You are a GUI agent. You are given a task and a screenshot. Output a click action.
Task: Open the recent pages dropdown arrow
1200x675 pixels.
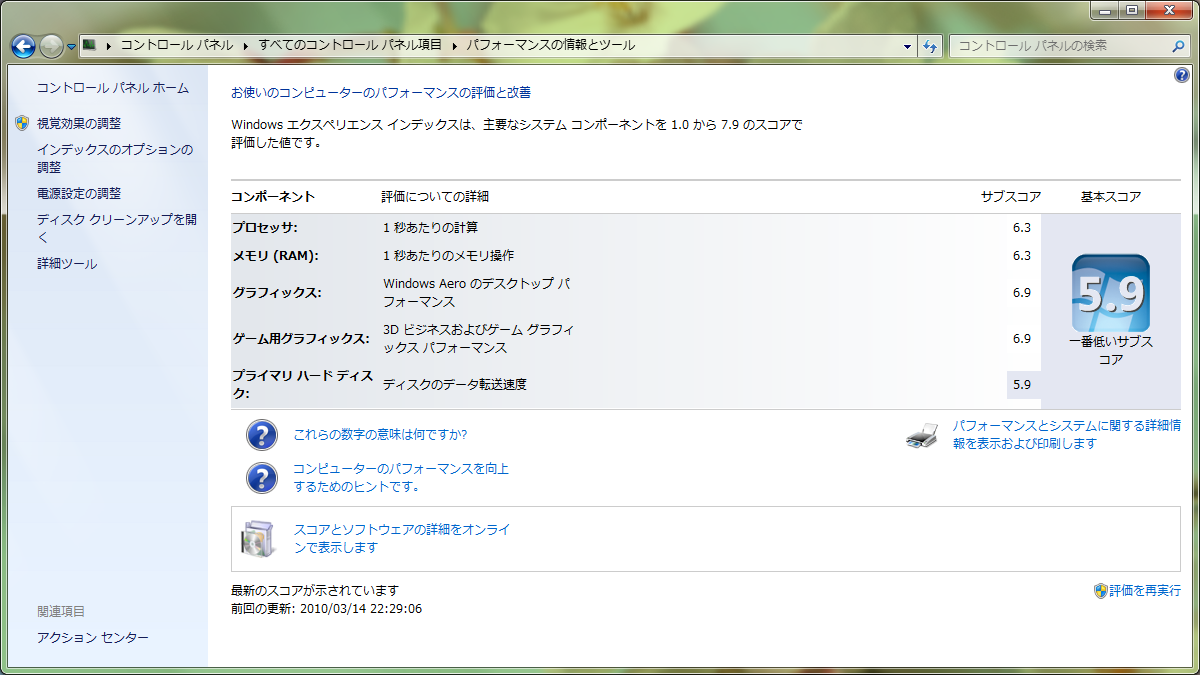(71, 46)
